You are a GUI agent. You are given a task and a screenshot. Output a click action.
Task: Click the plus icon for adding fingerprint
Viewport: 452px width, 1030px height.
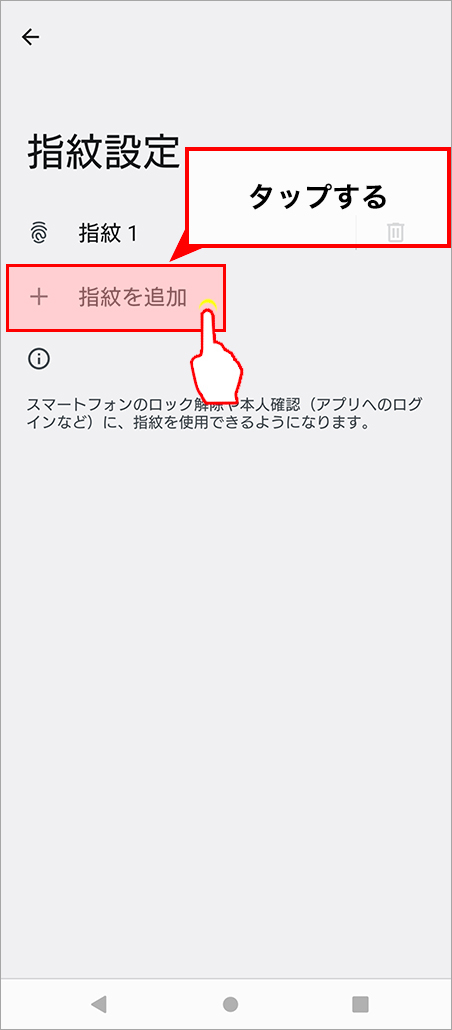pyautogui.click(x=39, y=298)
